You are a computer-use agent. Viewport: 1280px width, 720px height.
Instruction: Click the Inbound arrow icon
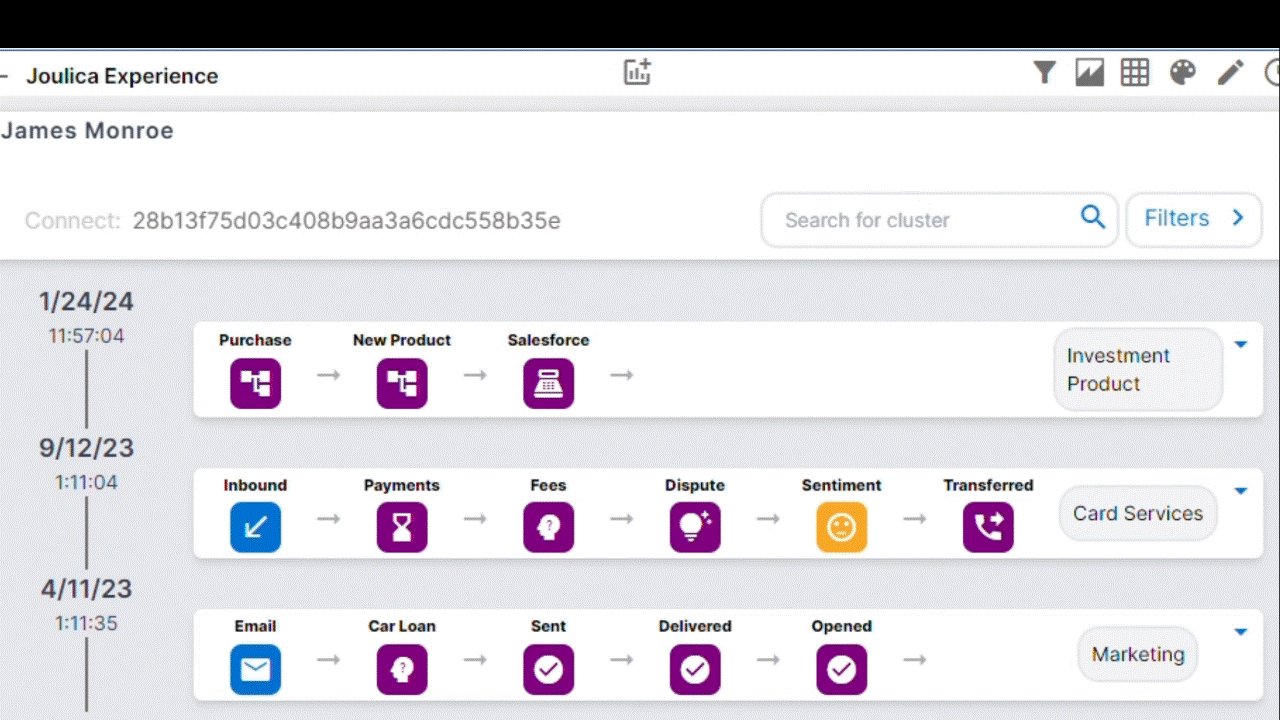pyautogui.click(x=255, y=527)
